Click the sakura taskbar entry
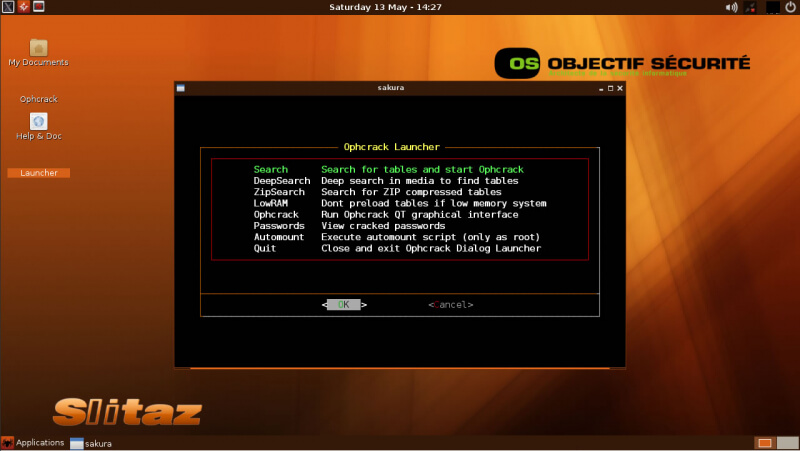 91,443
